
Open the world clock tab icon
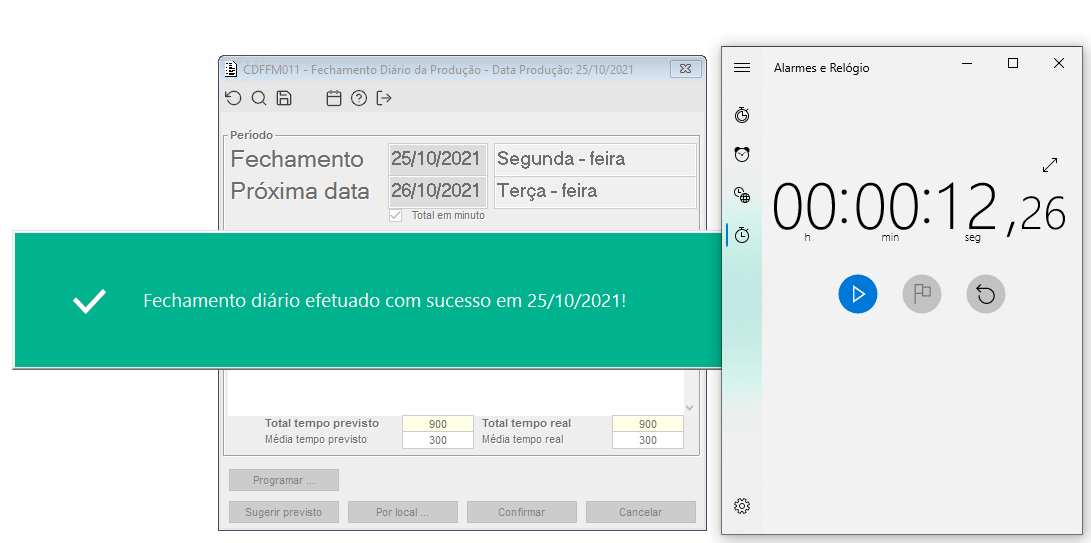742,195
